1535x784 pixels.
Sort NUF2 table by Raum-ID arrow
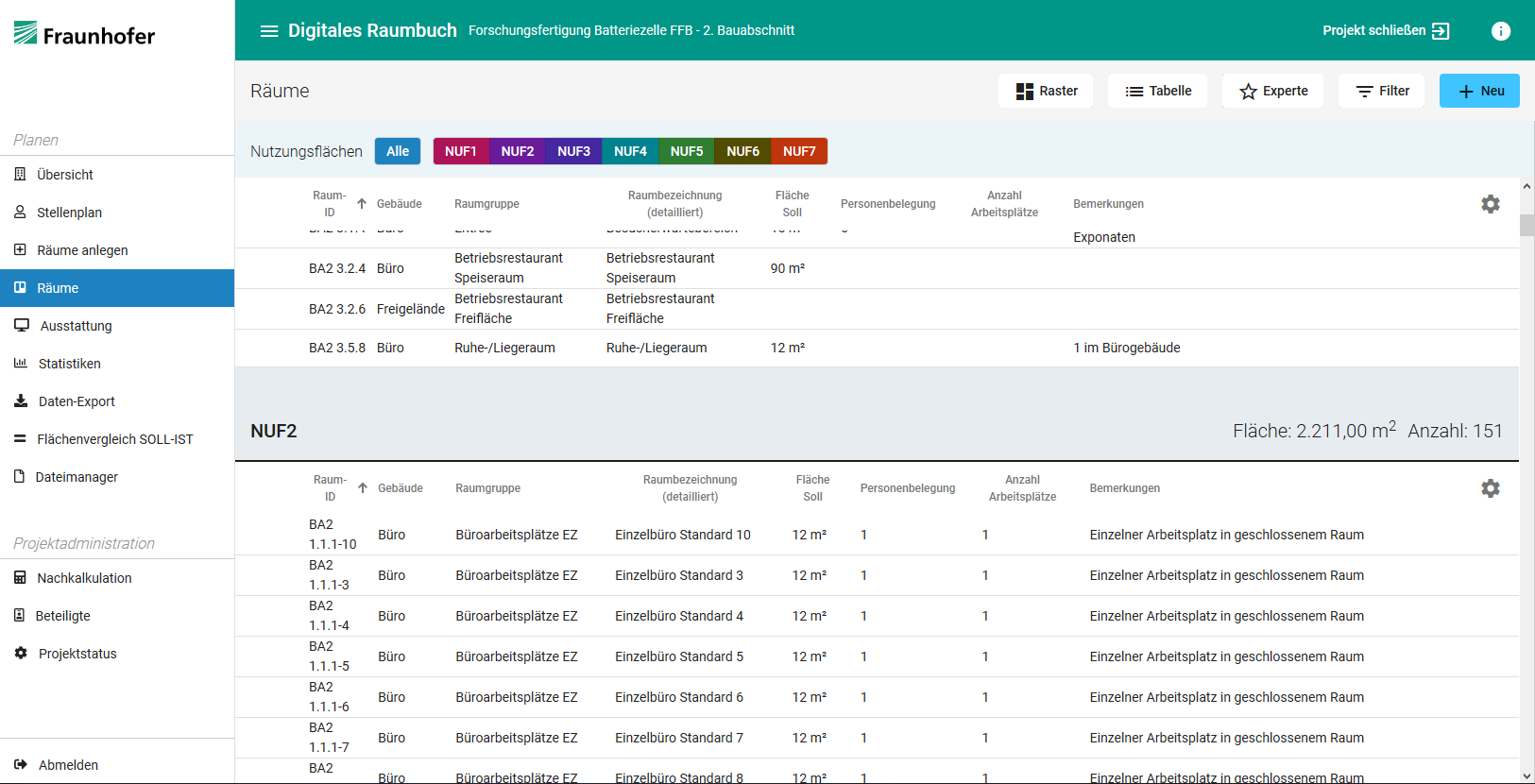click(363, 488)
